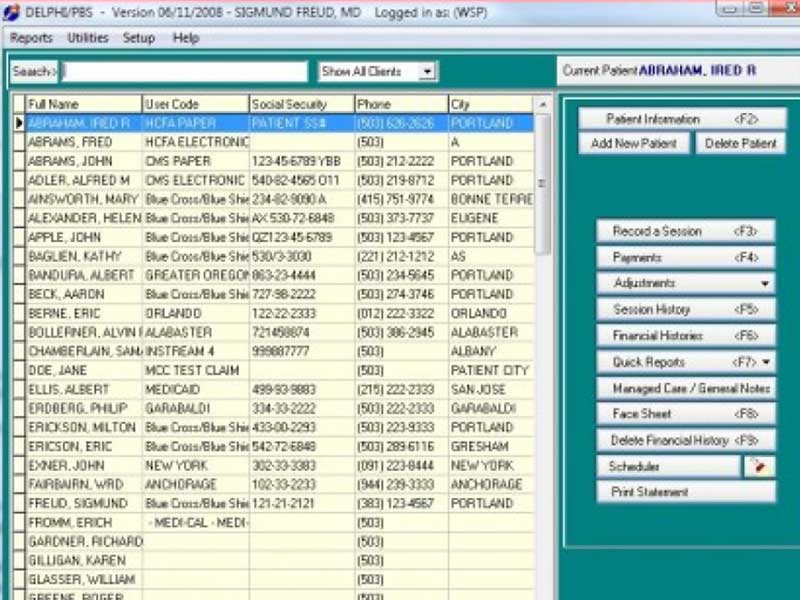Image resolution: width=800 pixels, height=600 pixels.
Task: Open Financial Histories F6
Action: [x=686, y=335]
